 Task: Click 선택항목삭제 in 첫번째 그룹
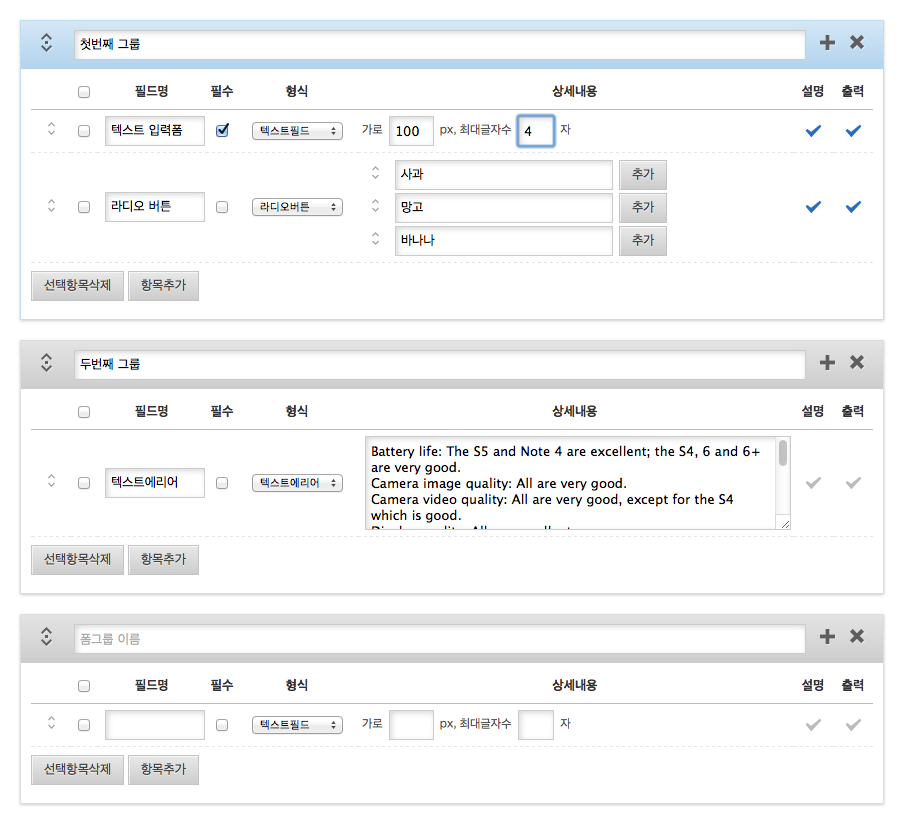pyautogui.click(x=77, y=286)
